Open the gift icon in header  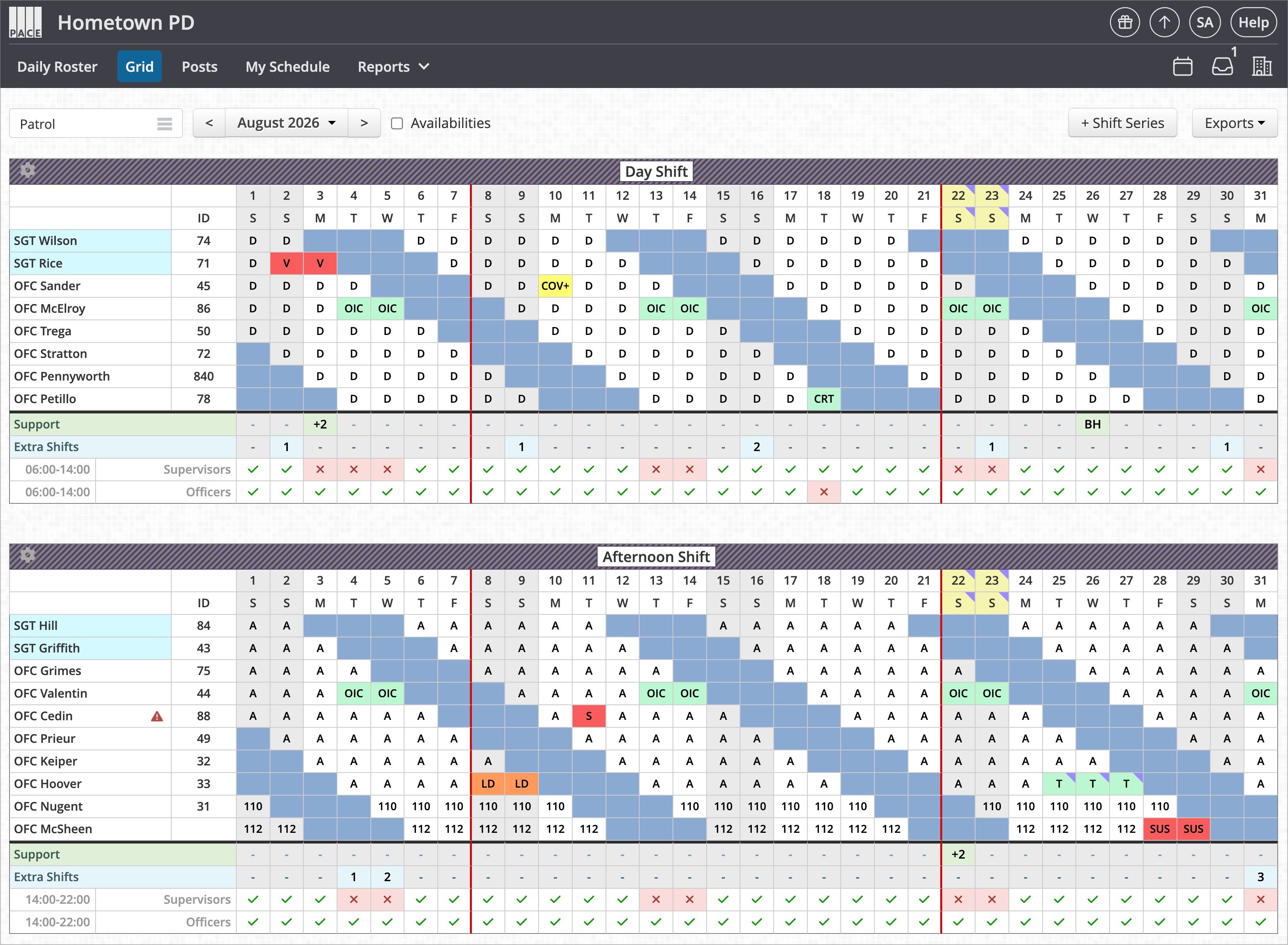pyautogui.click(x=1125, y=22)
